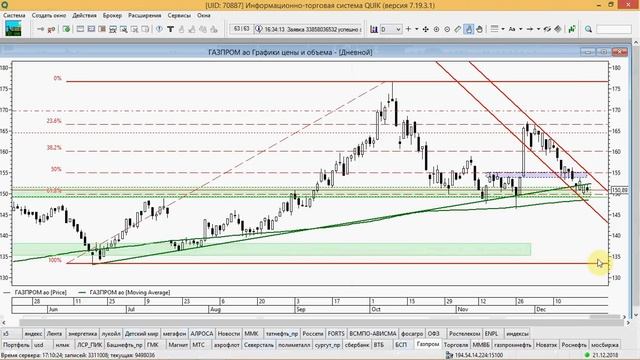Click the blue info circle icon

159,29
